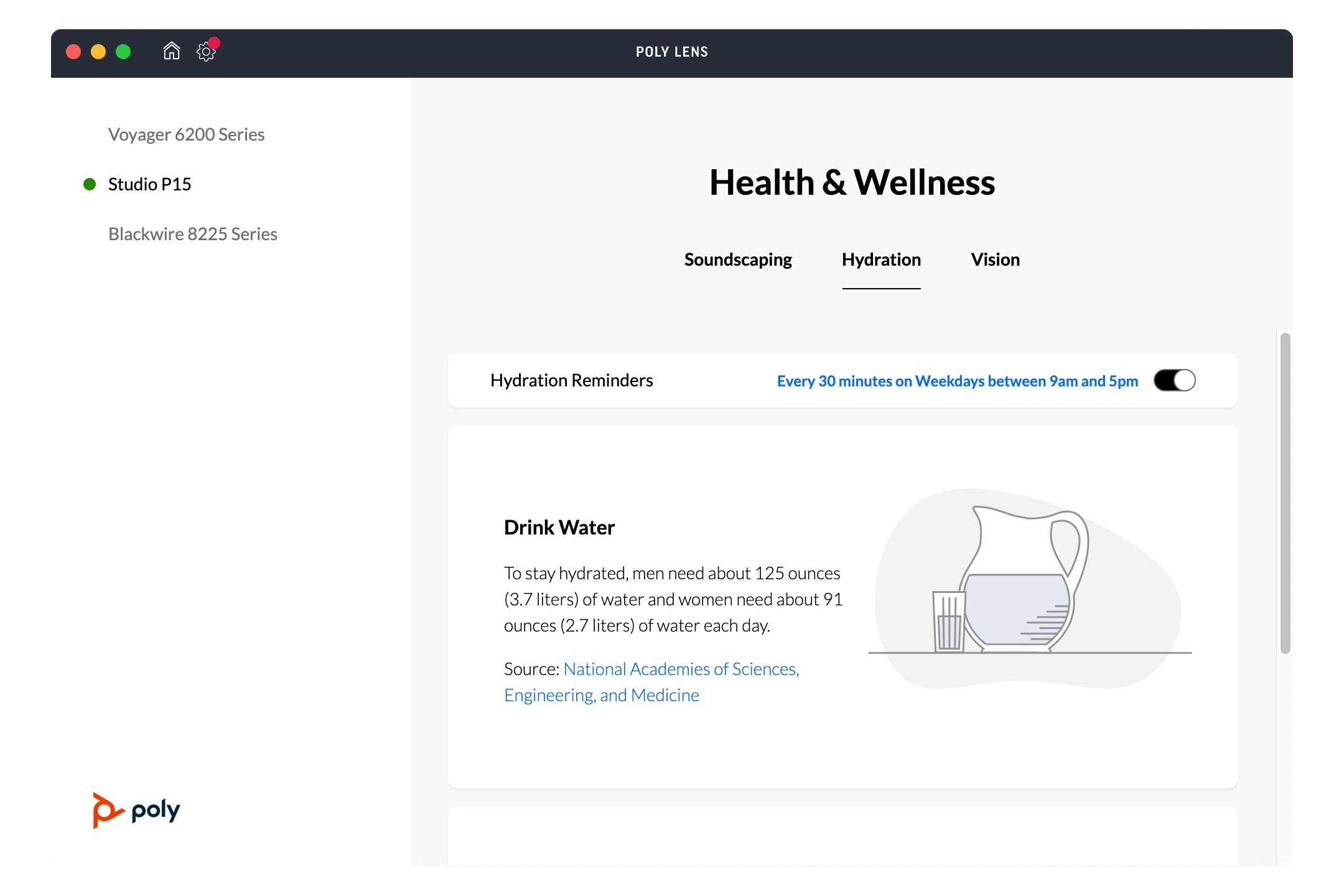Click the green status dot beside Studio P15

pos(90,184)
